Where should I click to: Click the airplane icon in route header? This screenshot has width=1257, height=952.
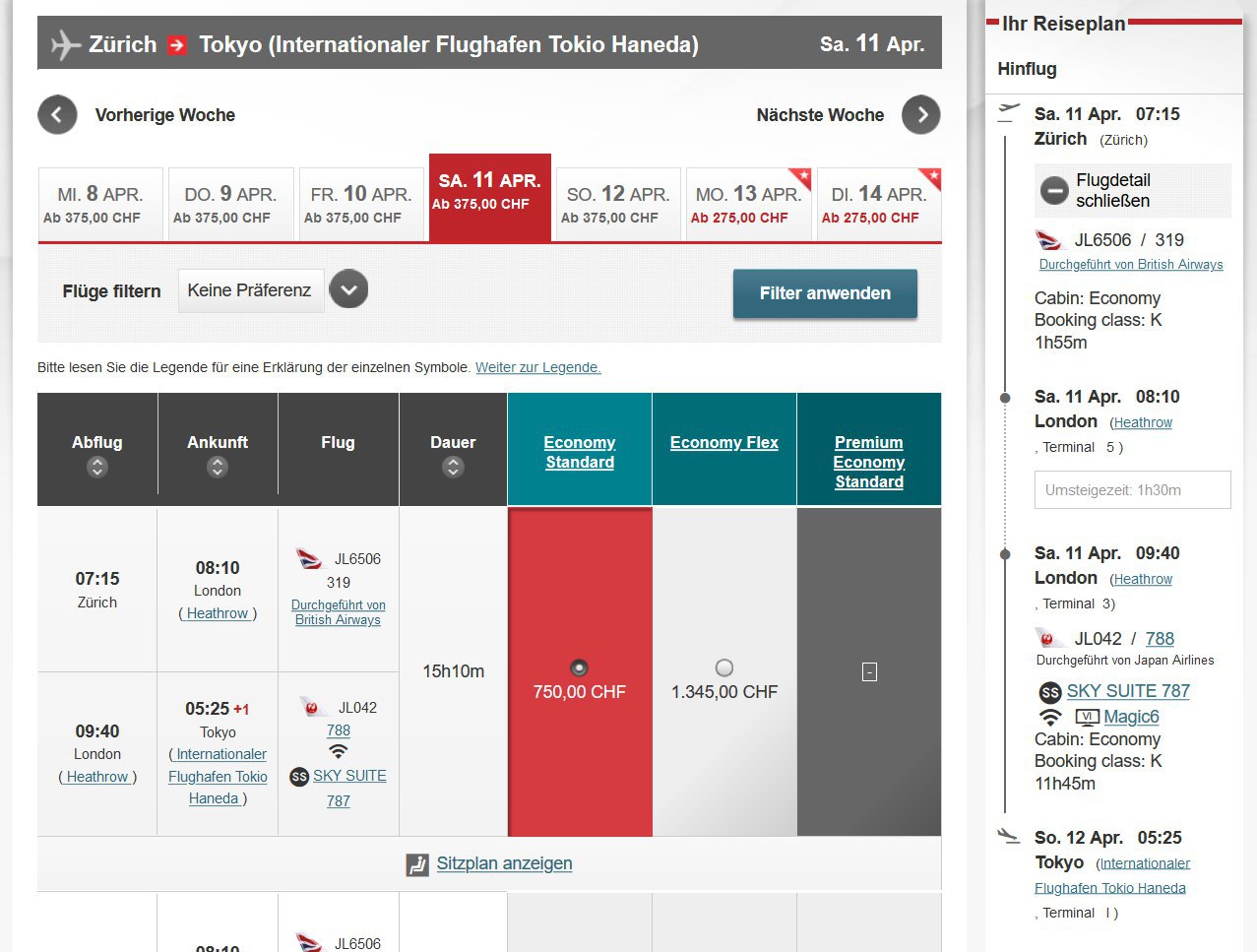coord(65,44)
